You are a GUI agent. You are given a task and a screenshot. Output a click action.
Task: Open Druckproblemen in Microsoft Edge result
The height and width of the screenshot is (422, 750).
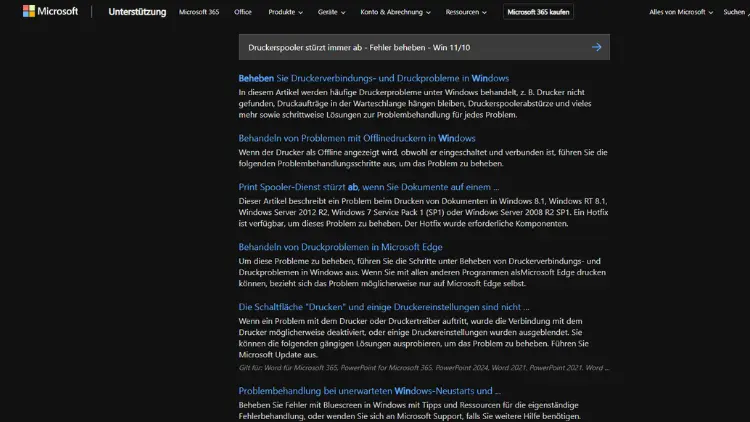341,247
